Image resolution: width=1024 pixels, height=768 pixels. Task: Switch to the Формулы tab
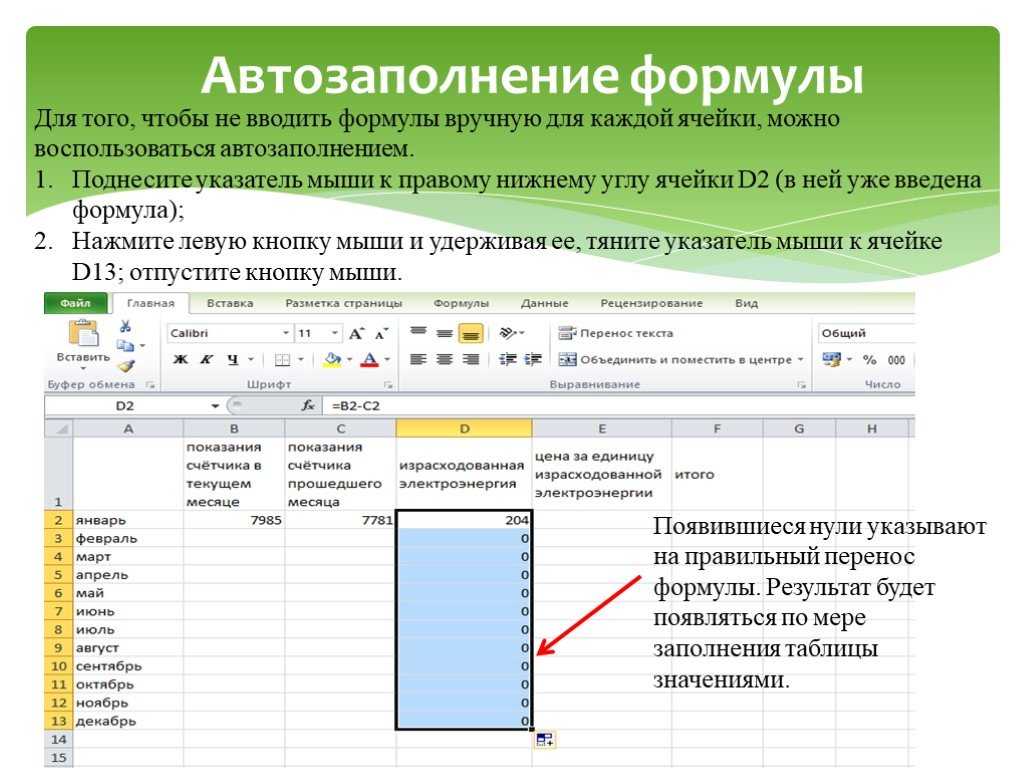(461, 303)
